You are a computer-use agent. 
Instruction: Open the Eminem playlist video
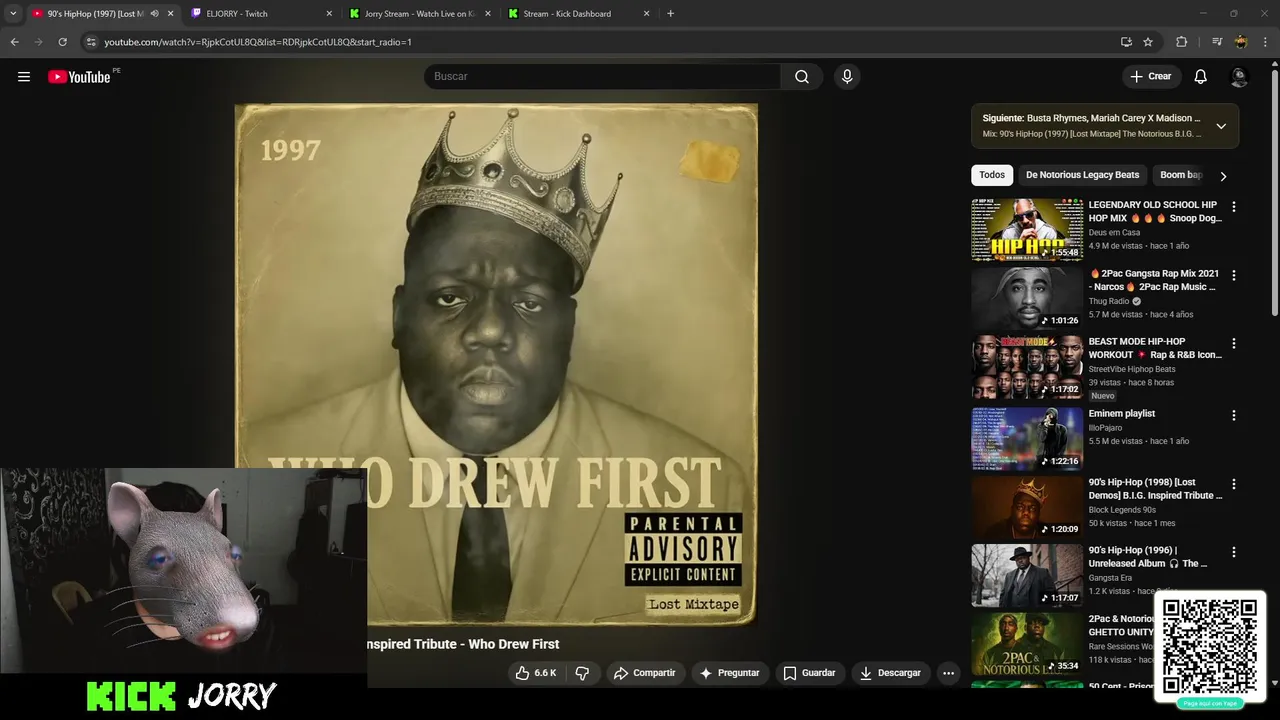coord(1027,438)
